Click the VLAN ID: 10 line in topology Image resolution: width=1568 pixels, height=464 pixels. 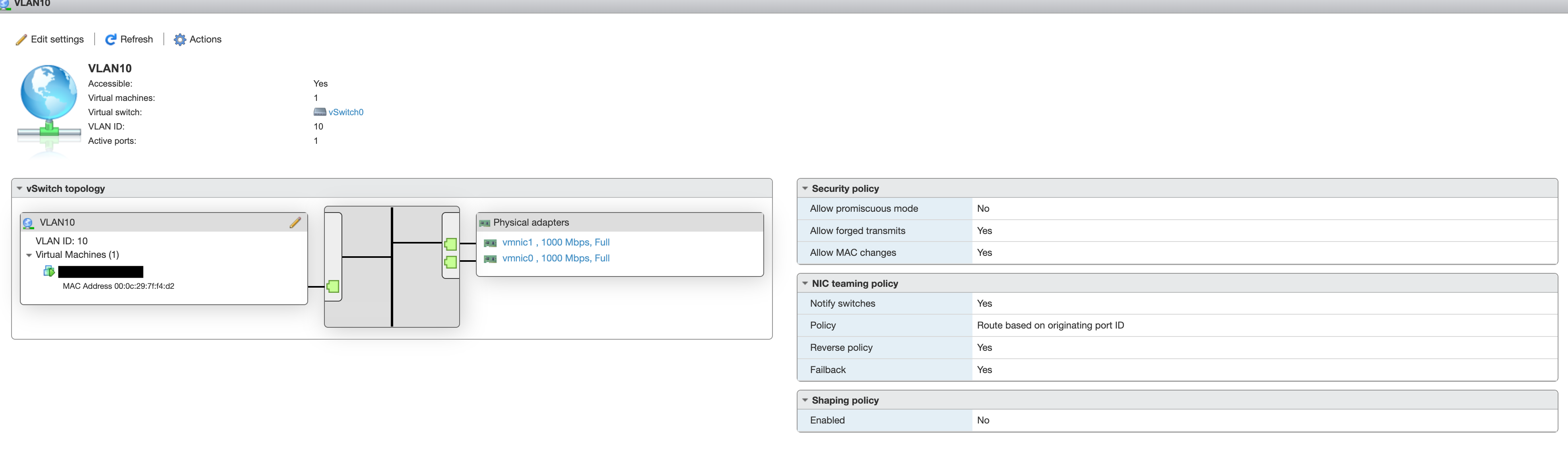tap(62, 242)
